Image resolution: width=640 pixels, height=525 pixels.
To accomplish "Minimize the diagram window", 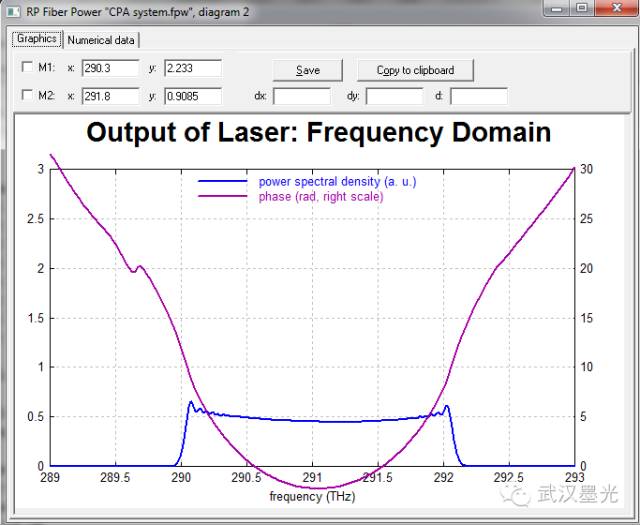I will click(557, 8).
